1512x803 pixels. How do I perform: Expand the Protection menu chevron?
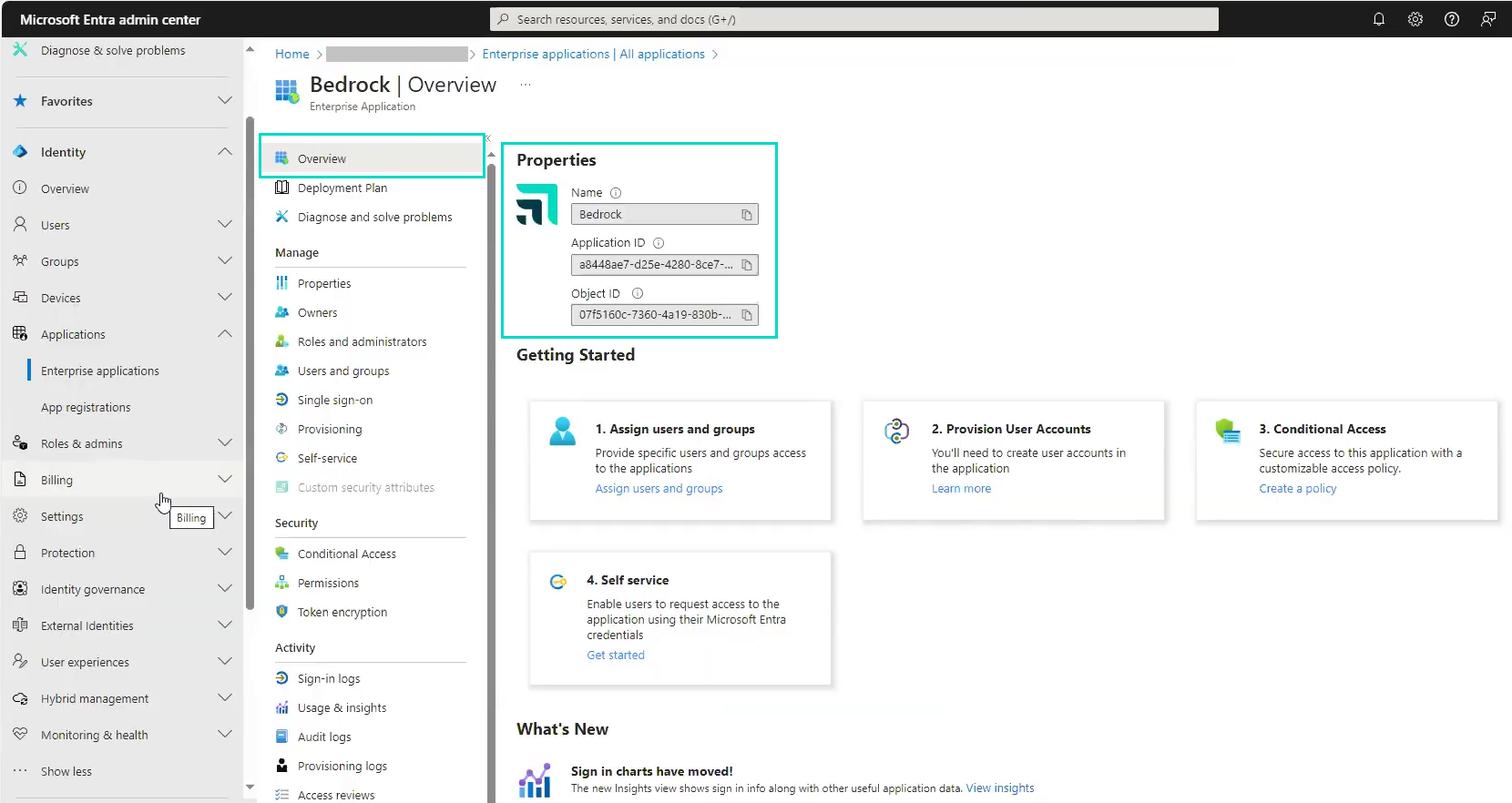point(225,552)
